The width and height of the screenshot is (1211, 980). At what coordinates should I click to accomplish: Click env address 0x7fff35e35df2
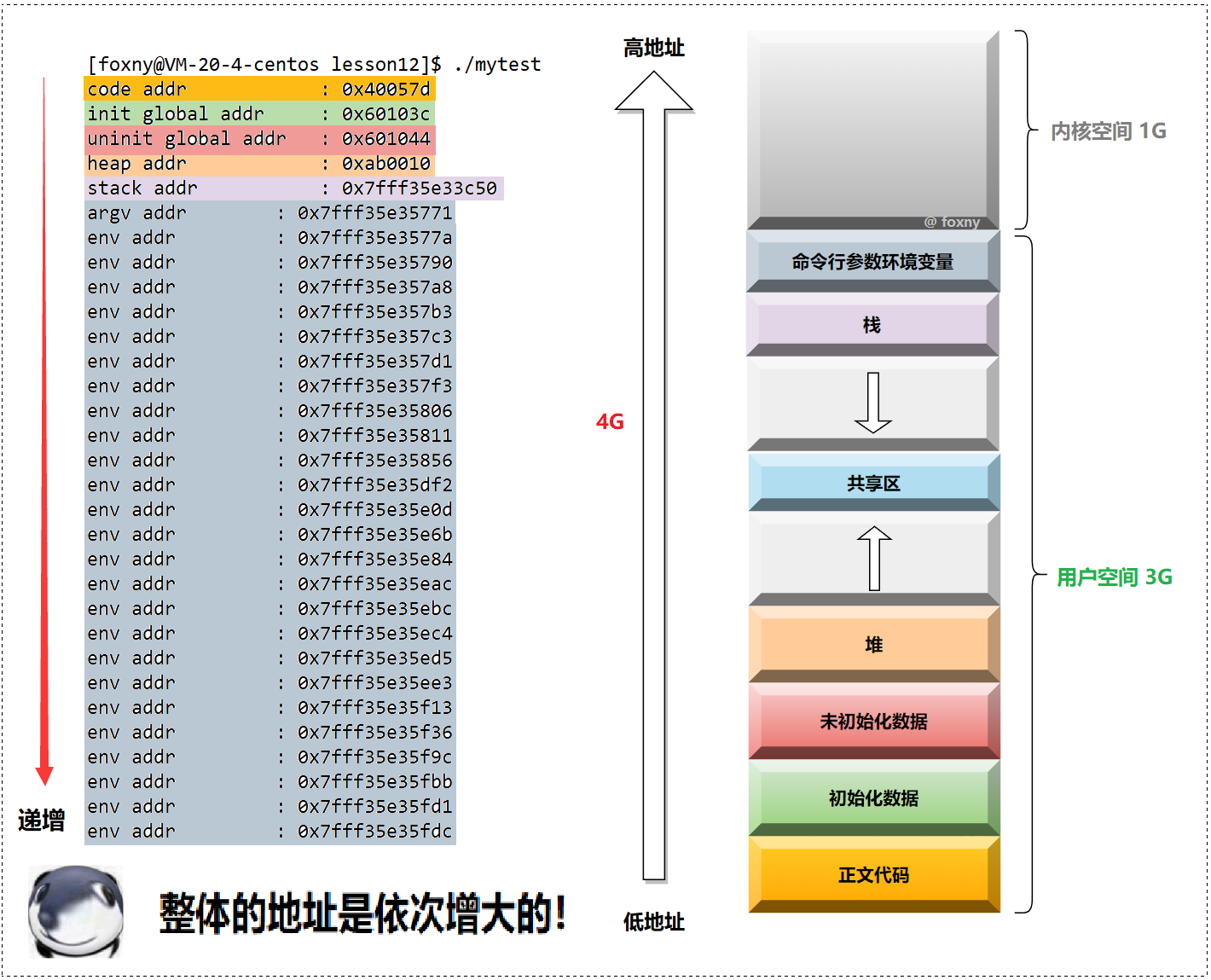375,484
